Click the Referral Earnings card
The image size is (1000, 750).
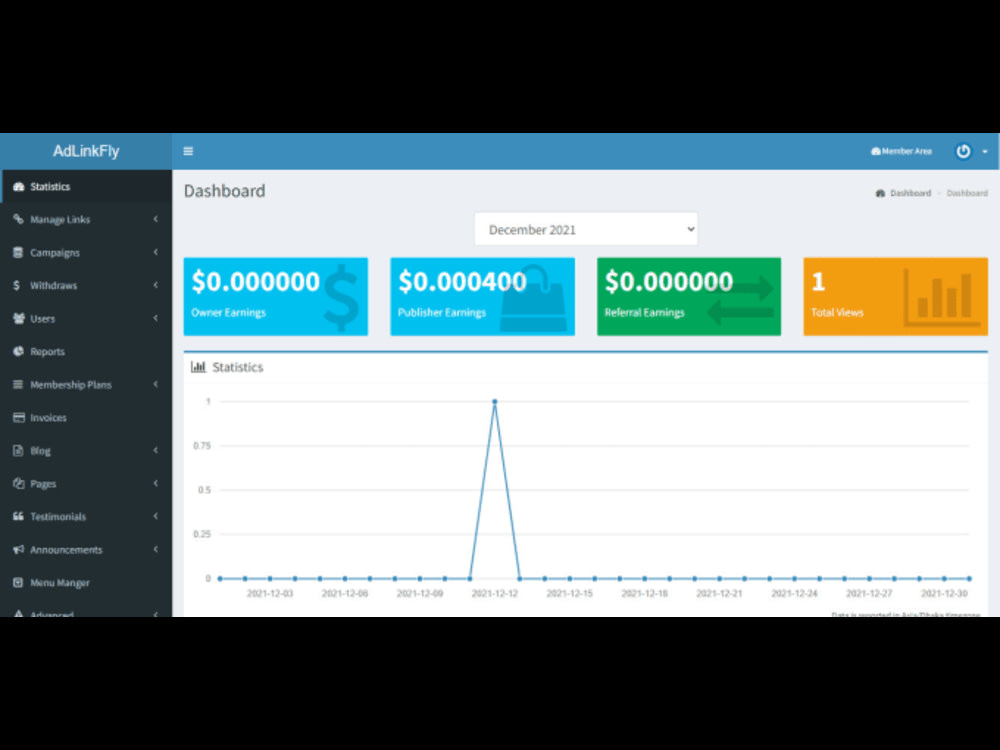point(689,297)
